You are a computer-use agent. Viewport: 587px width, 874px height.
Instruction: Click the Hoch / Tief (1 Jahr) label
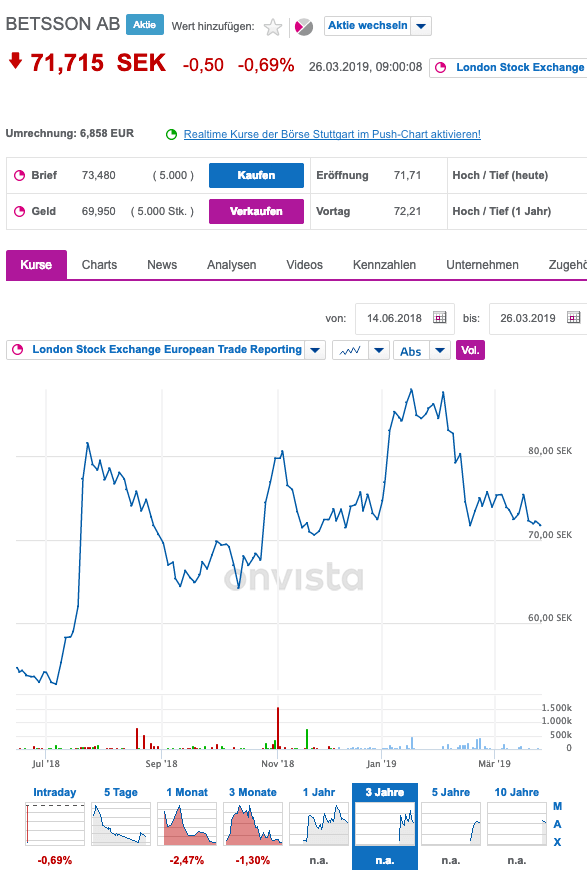click(502, 211)
